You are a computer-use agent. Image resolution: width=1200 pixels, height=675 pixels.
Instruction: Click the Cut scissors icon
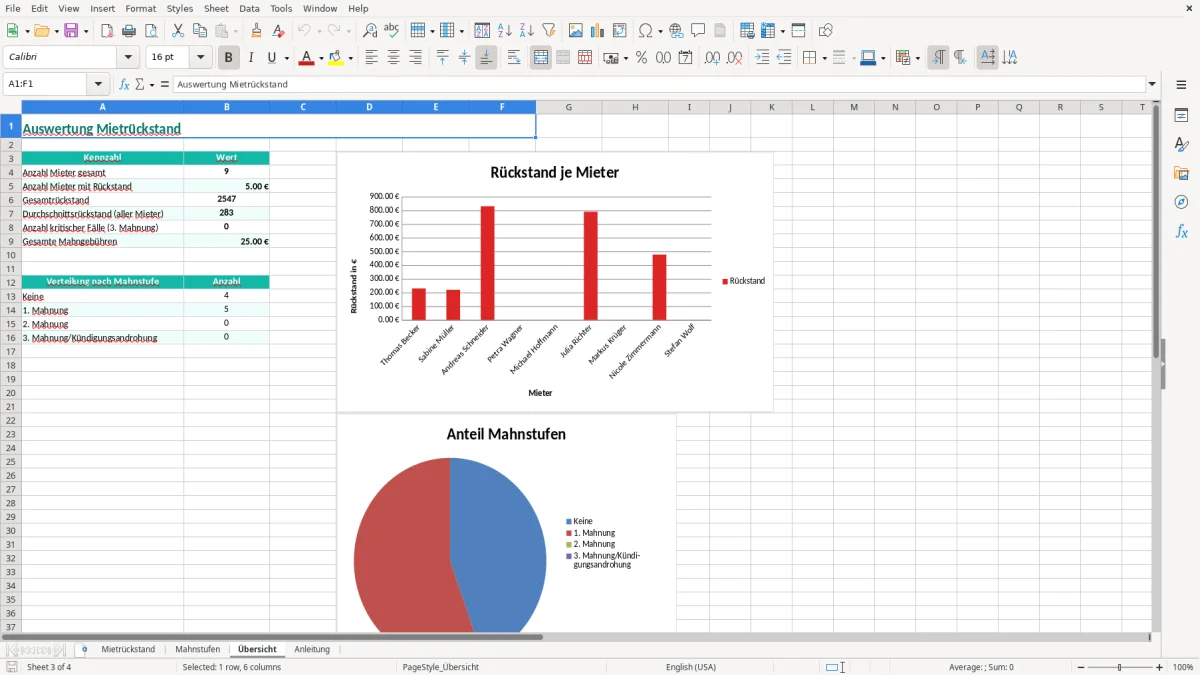click(x=178, y=31)
